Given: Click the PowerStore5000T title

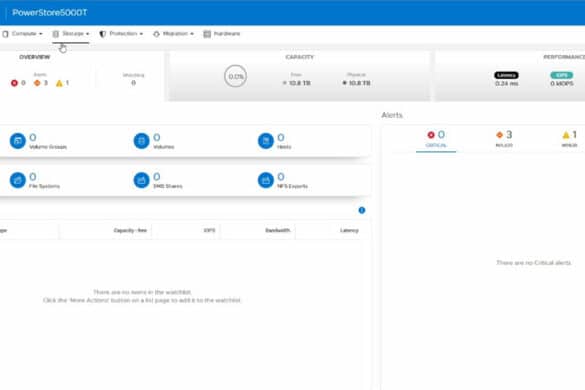Looking at the screenshot, I should click(50, 13).
